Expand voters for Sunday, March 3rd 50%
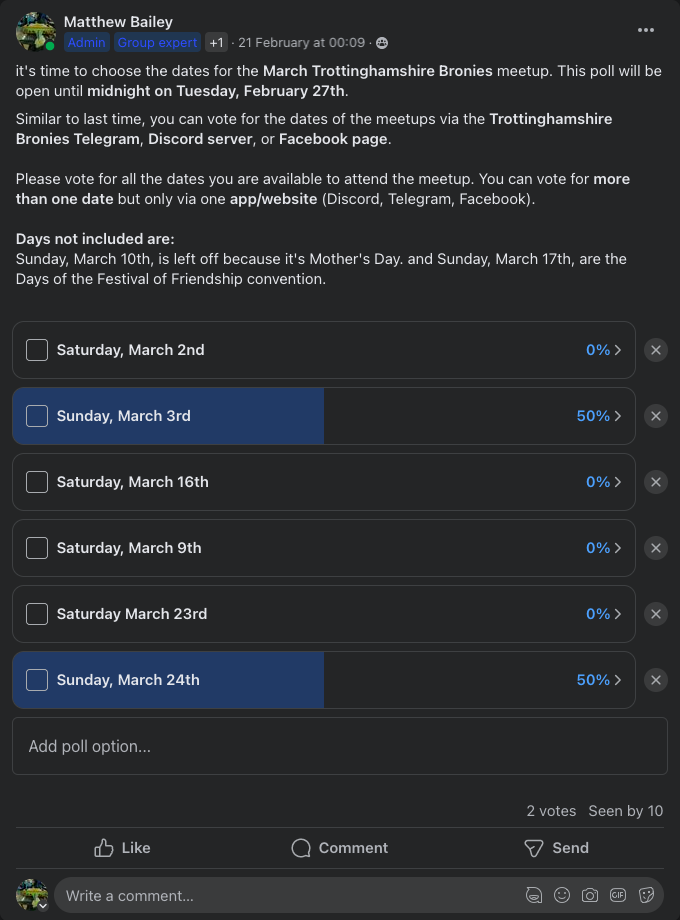Screen dimensions: 680x920 [x=598, y=416]
